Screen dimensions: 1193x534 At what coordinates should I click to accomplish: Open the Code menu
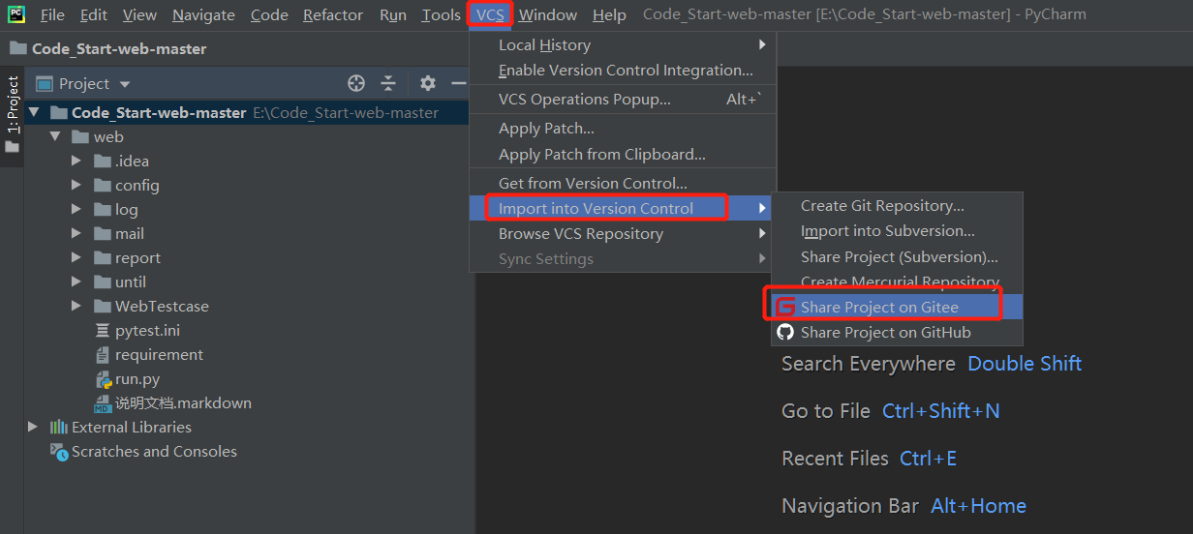(x=269, y=14)
